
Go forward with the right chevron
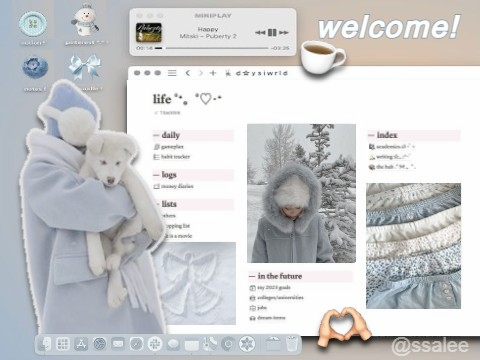tap(201, 73)
